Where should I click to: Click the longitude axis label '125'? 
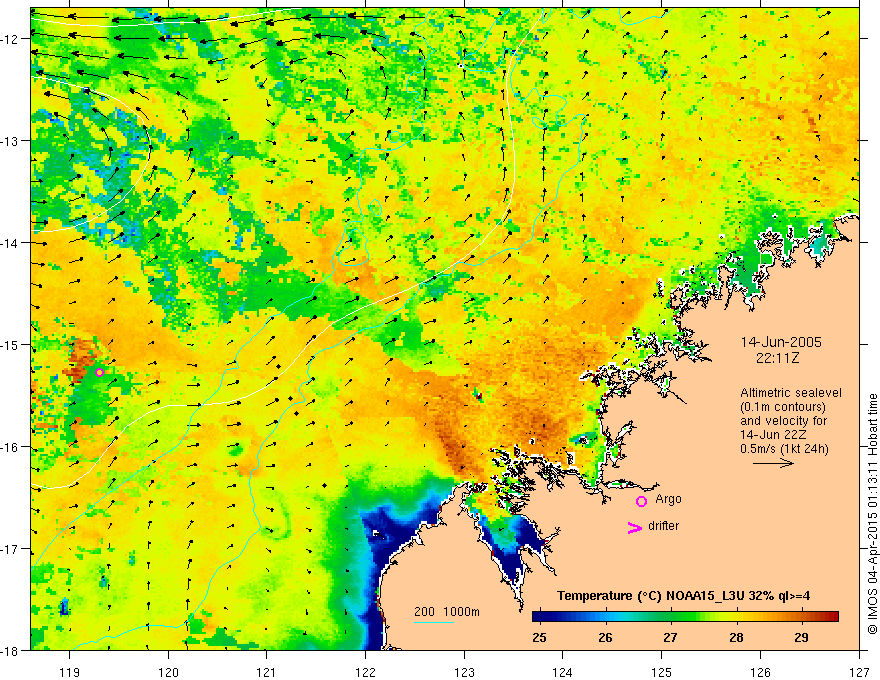(x=662, y=672)
